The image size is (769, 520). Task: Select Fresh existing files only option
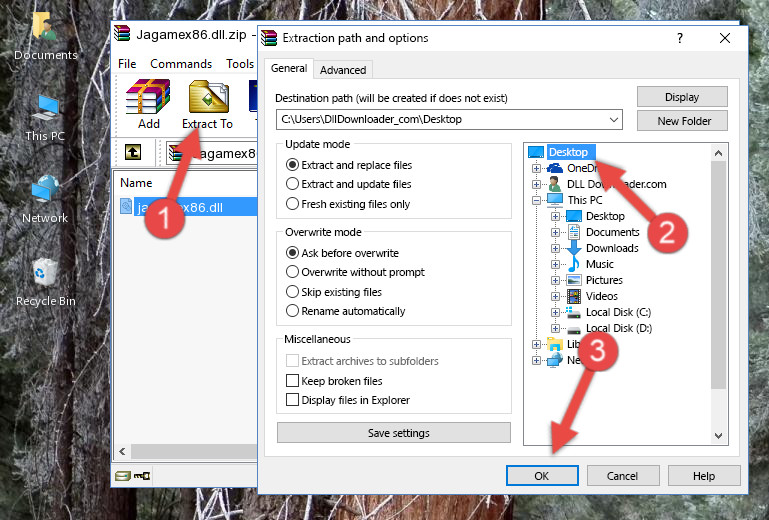292,204
